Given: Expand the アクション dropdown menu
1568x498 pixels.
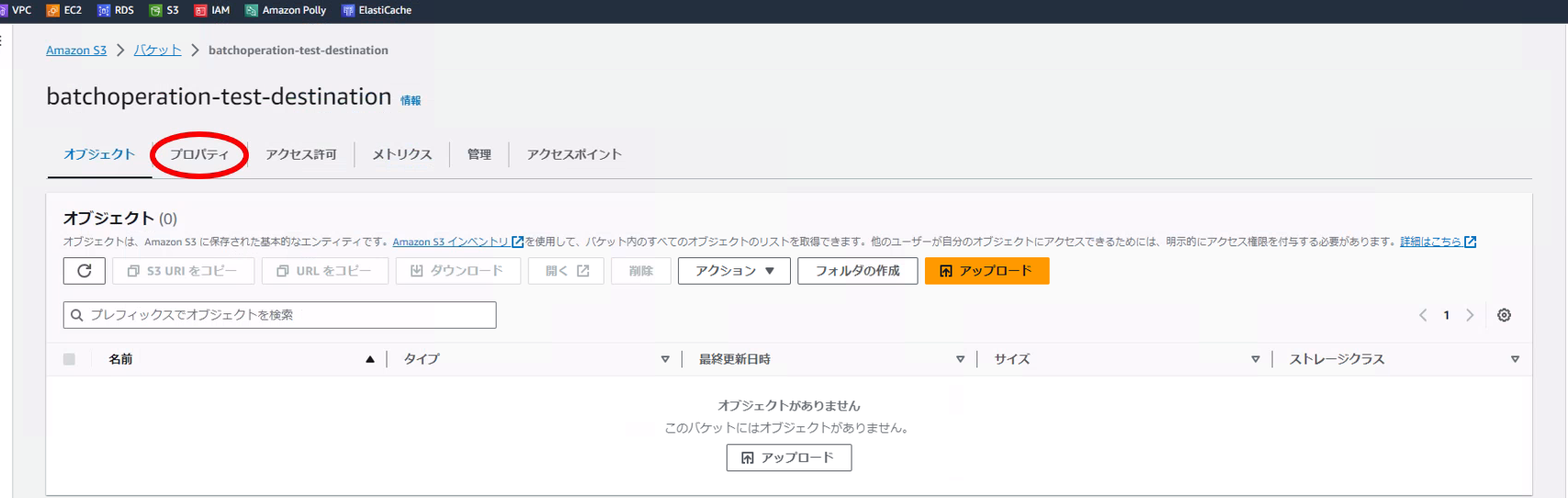Looking at the screenshot, I should tap(734, 271).
